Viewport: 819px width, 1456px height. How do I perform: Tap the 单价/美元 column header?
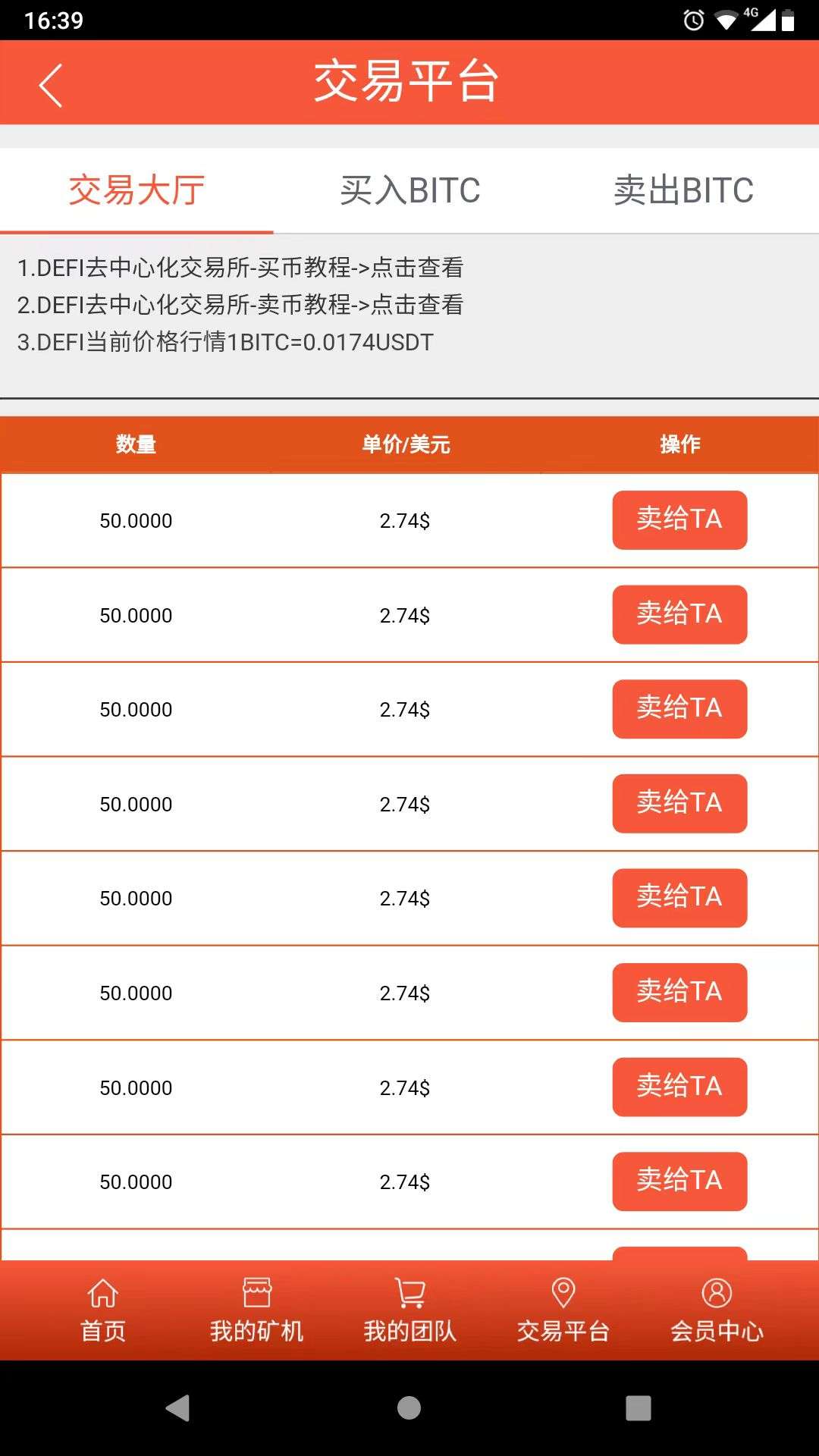[406, 444]
